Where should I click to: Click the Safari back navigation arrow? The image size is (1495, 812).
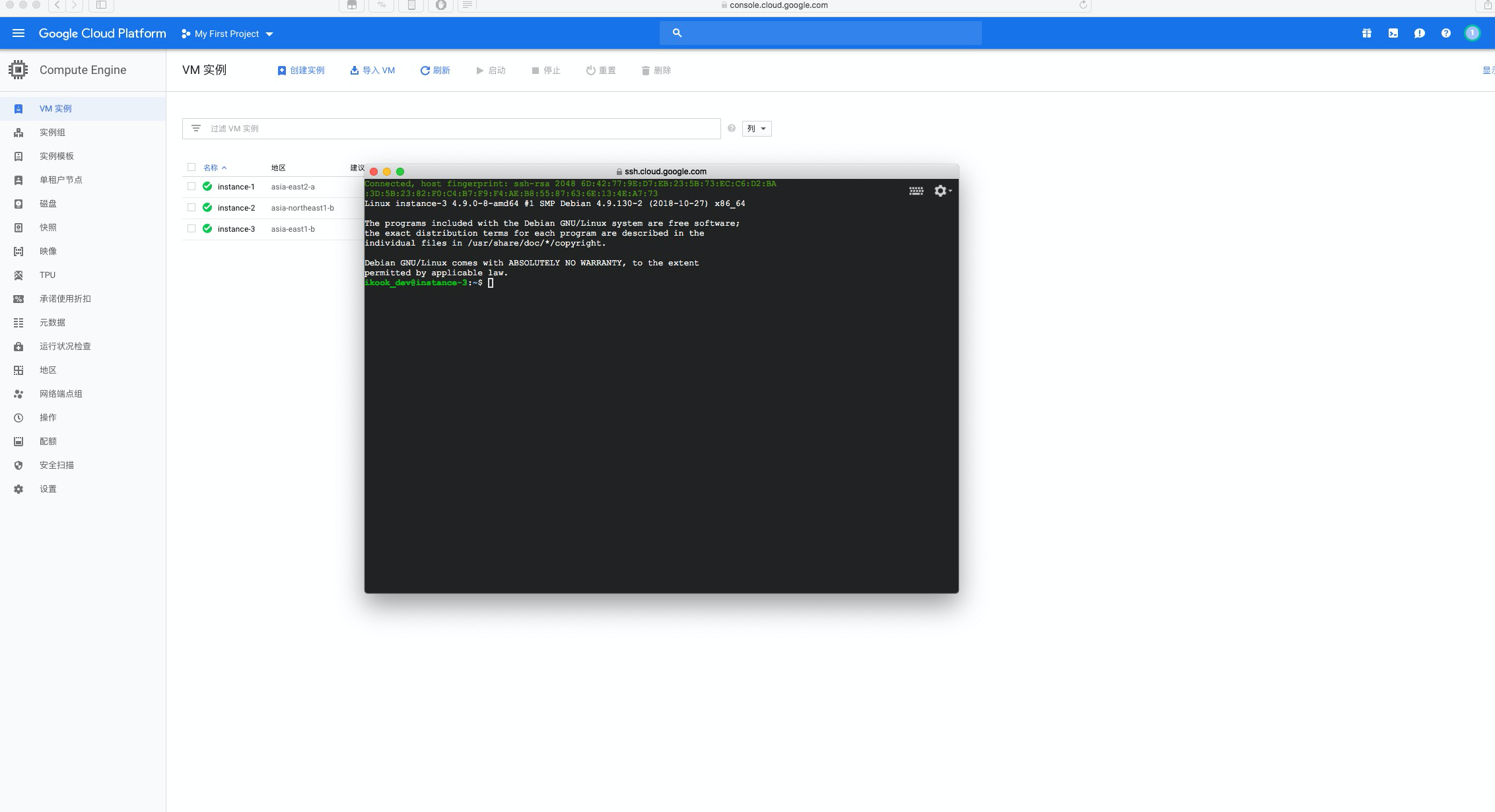[x=57, y=5]
